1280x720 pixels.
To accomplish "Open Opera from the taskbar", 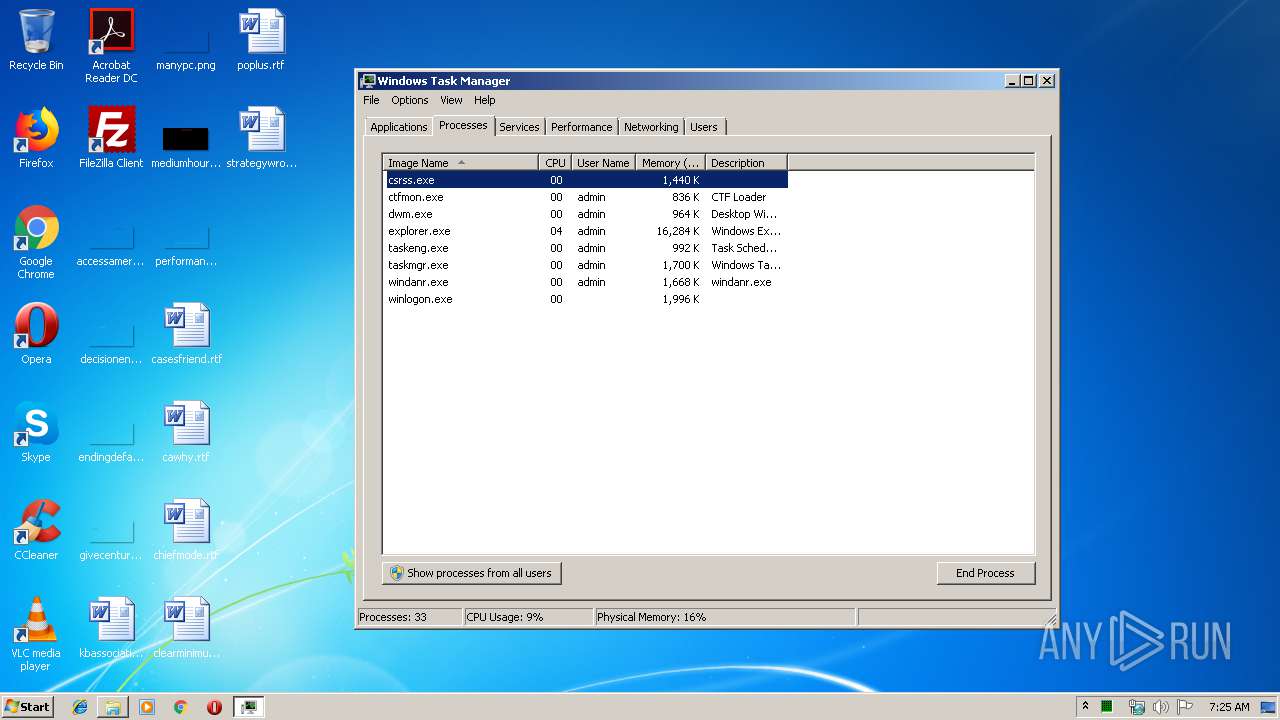I will tap(214, 707).
